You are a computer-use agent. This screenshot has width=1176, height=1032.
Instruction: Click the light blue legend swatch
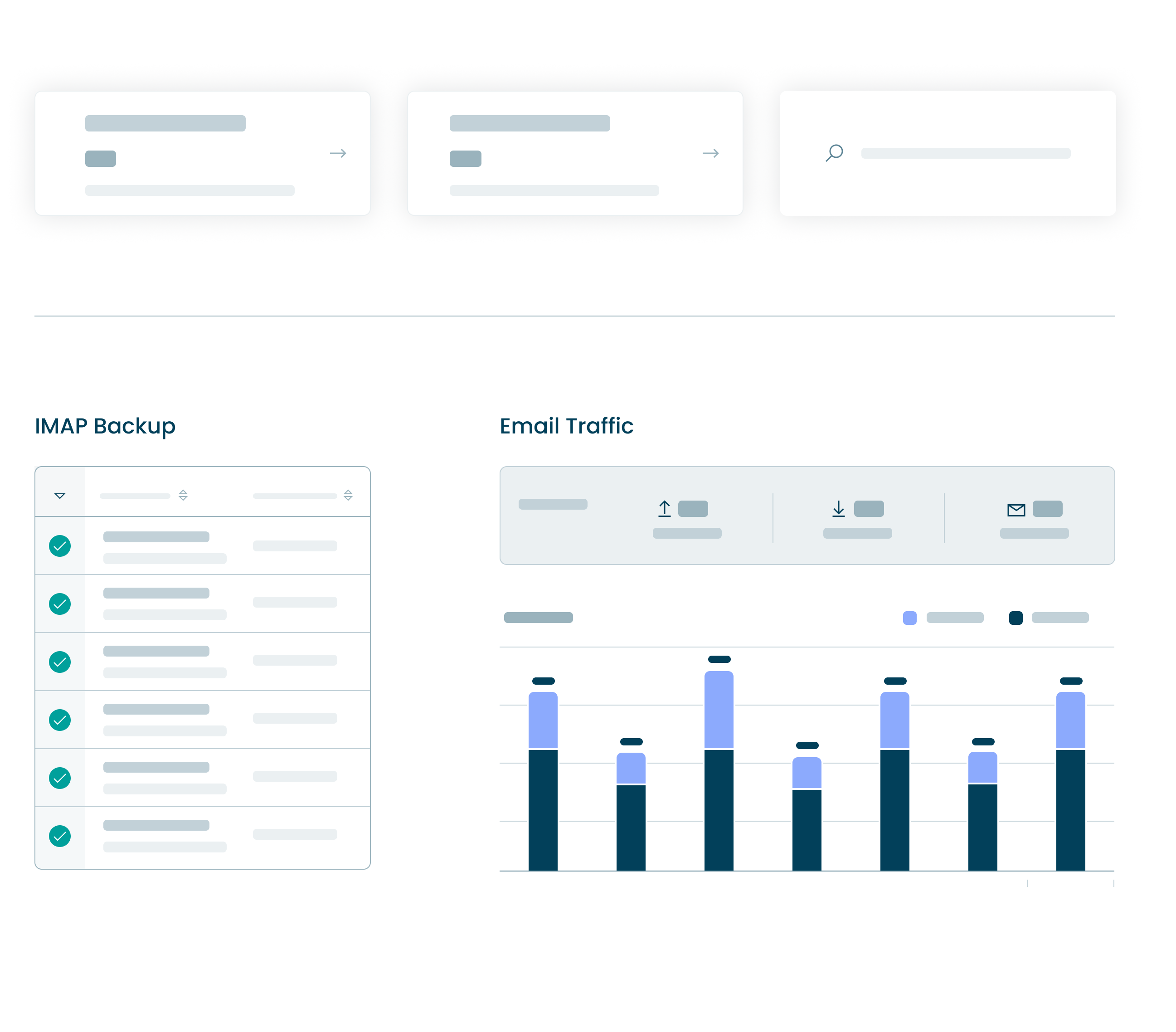pos(909,618)
